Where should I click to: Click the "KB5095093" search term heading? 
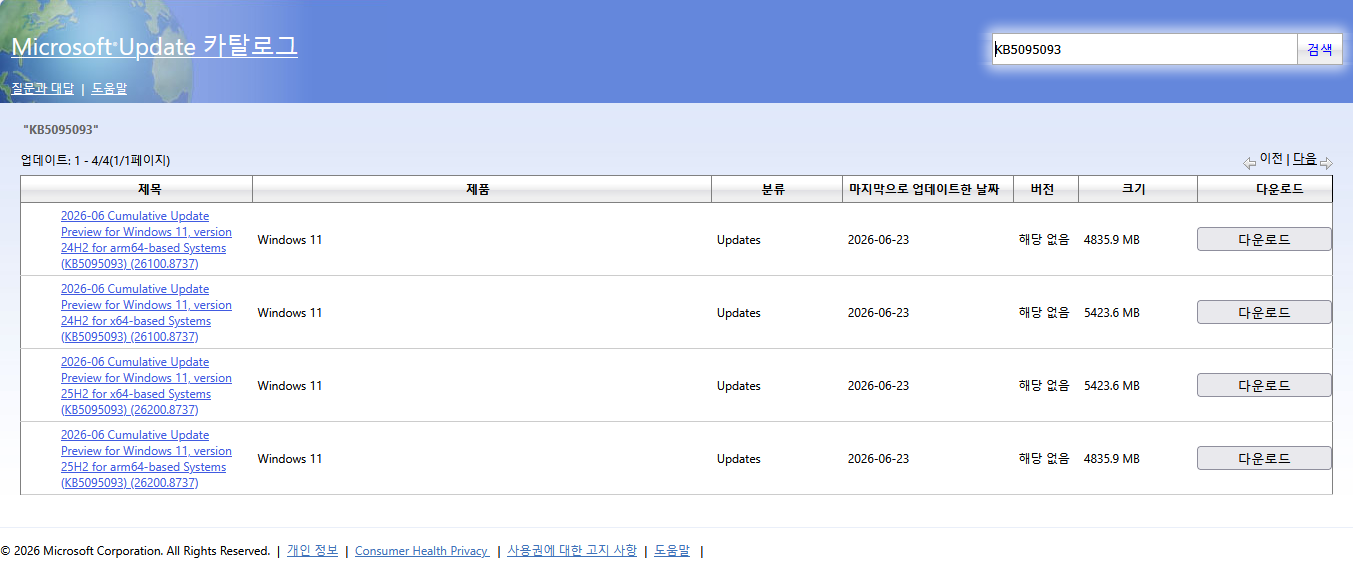coord(61,130)
